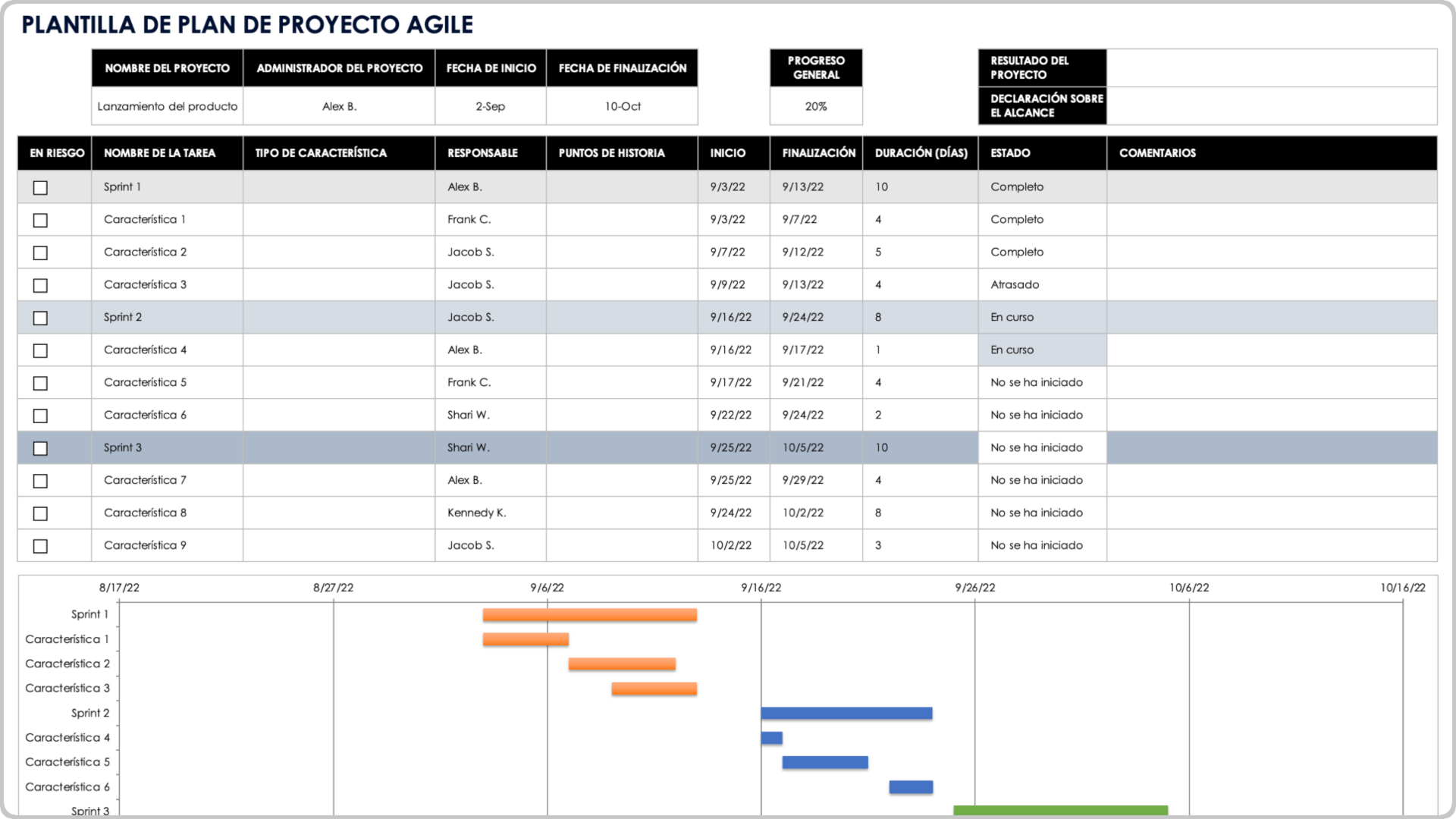Click the En Riesgo column header

(55, 153)
